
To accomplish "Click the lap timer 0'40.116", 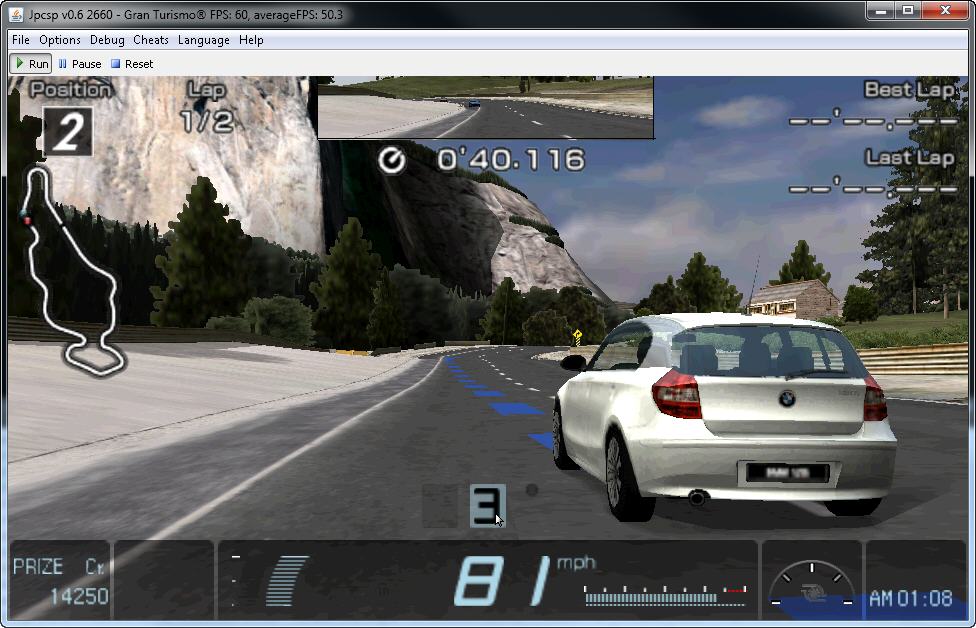I will pyautogui.click(x=511, y=160).
